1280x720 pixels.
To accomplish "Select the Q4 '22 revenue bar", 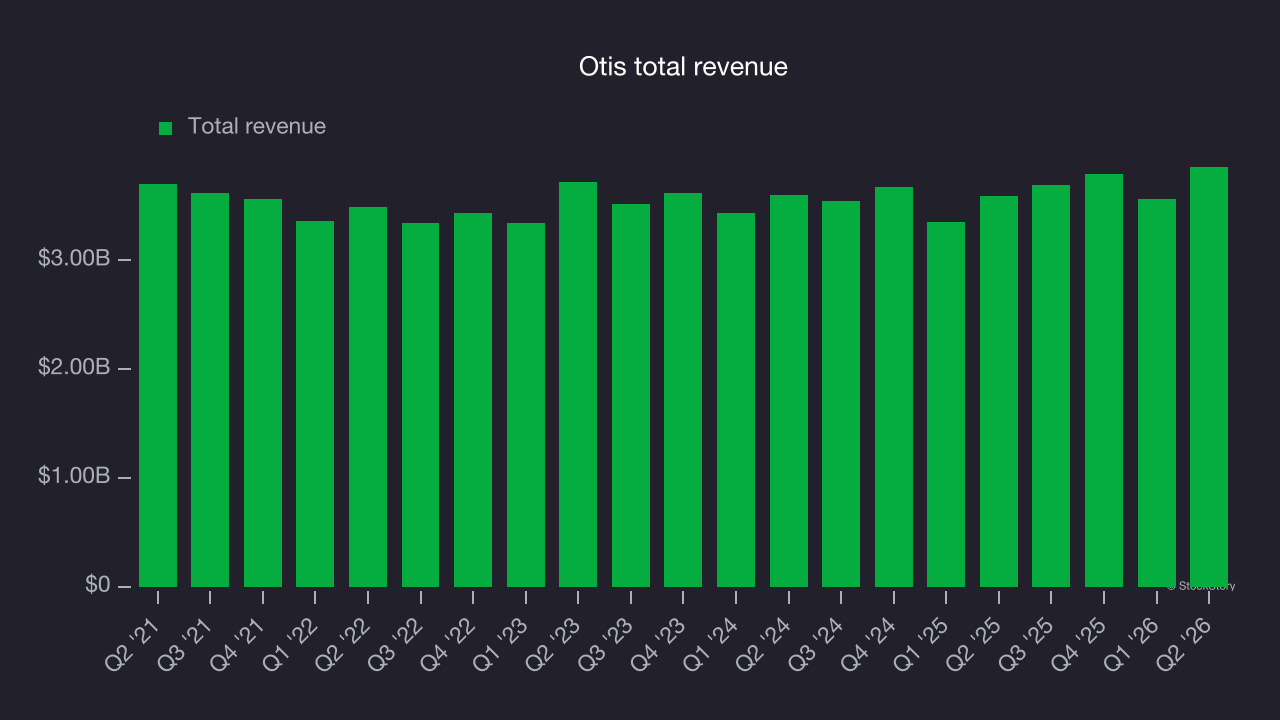I will (473, 400).
